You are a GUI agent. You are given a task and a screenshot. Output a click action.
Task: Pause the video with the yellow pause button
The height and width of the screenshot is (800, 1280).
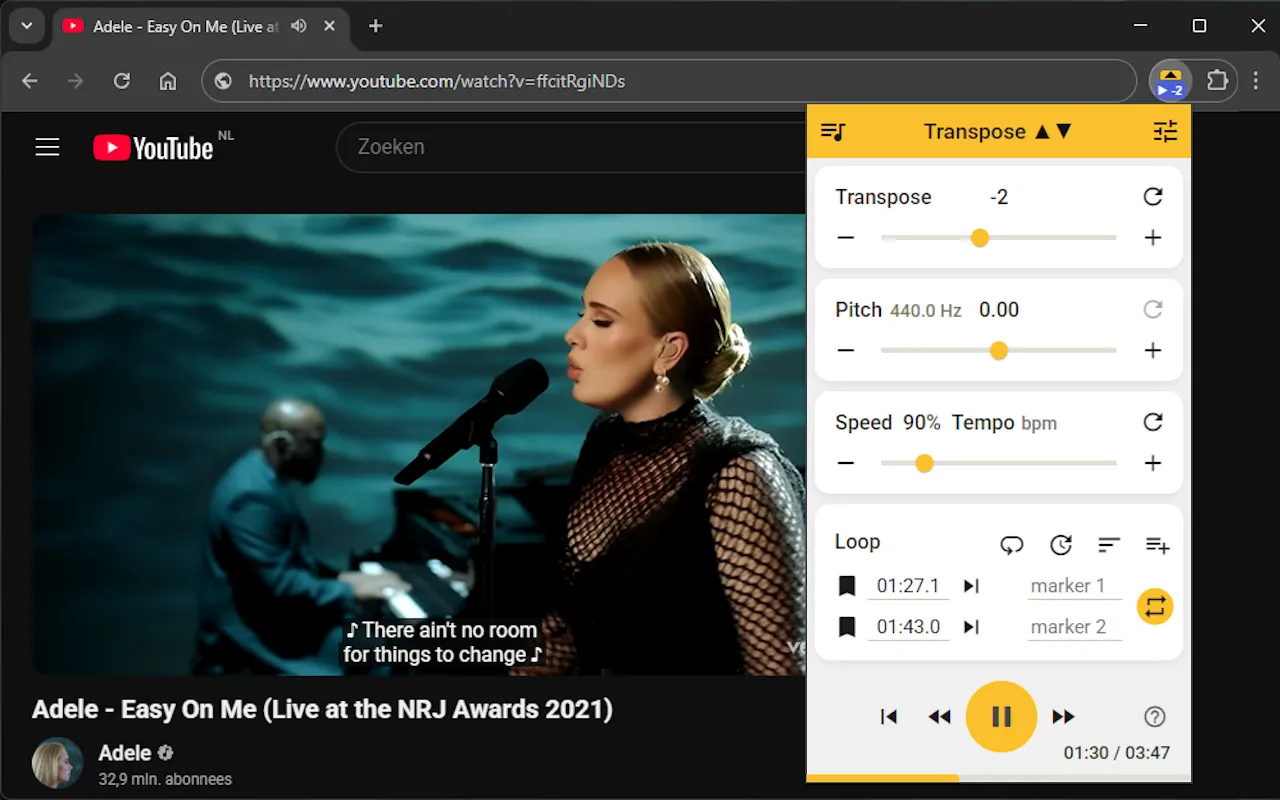pyautogui.click(x=1000, y=716)
